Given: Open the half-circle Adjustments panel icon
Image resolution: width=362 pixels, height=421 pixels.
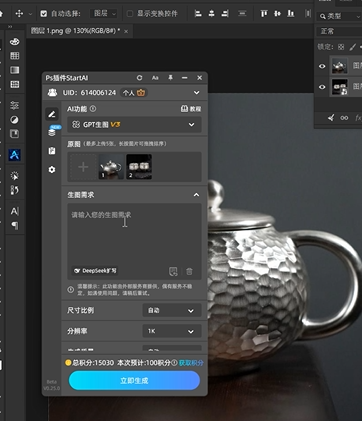Looking at the screenshot, I should 14,120.
